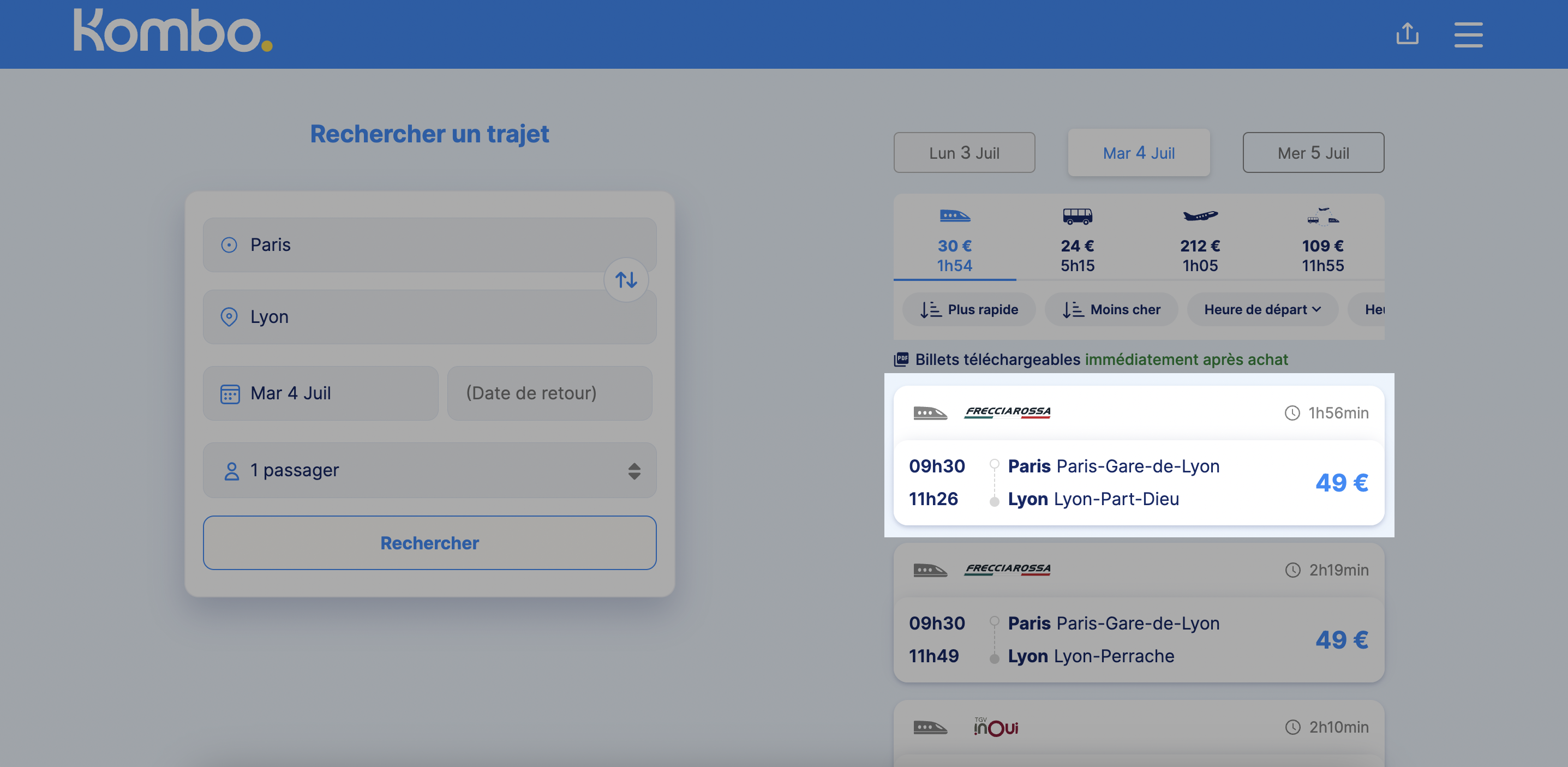
Task: Swap departure and destination cities
Action: coord(626,280)
